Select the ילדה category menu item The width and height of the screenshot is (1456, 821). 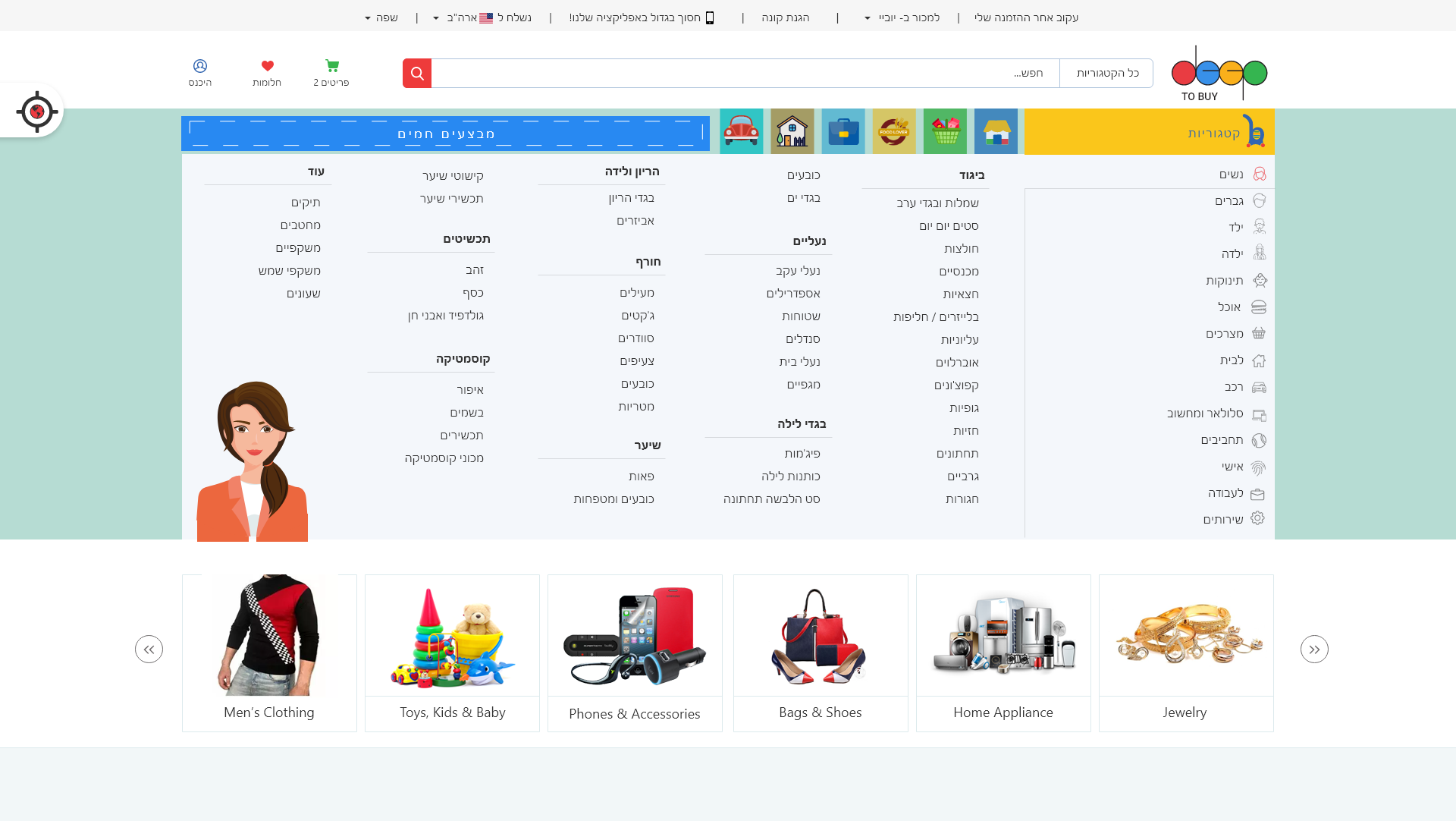click(1232, 253)
